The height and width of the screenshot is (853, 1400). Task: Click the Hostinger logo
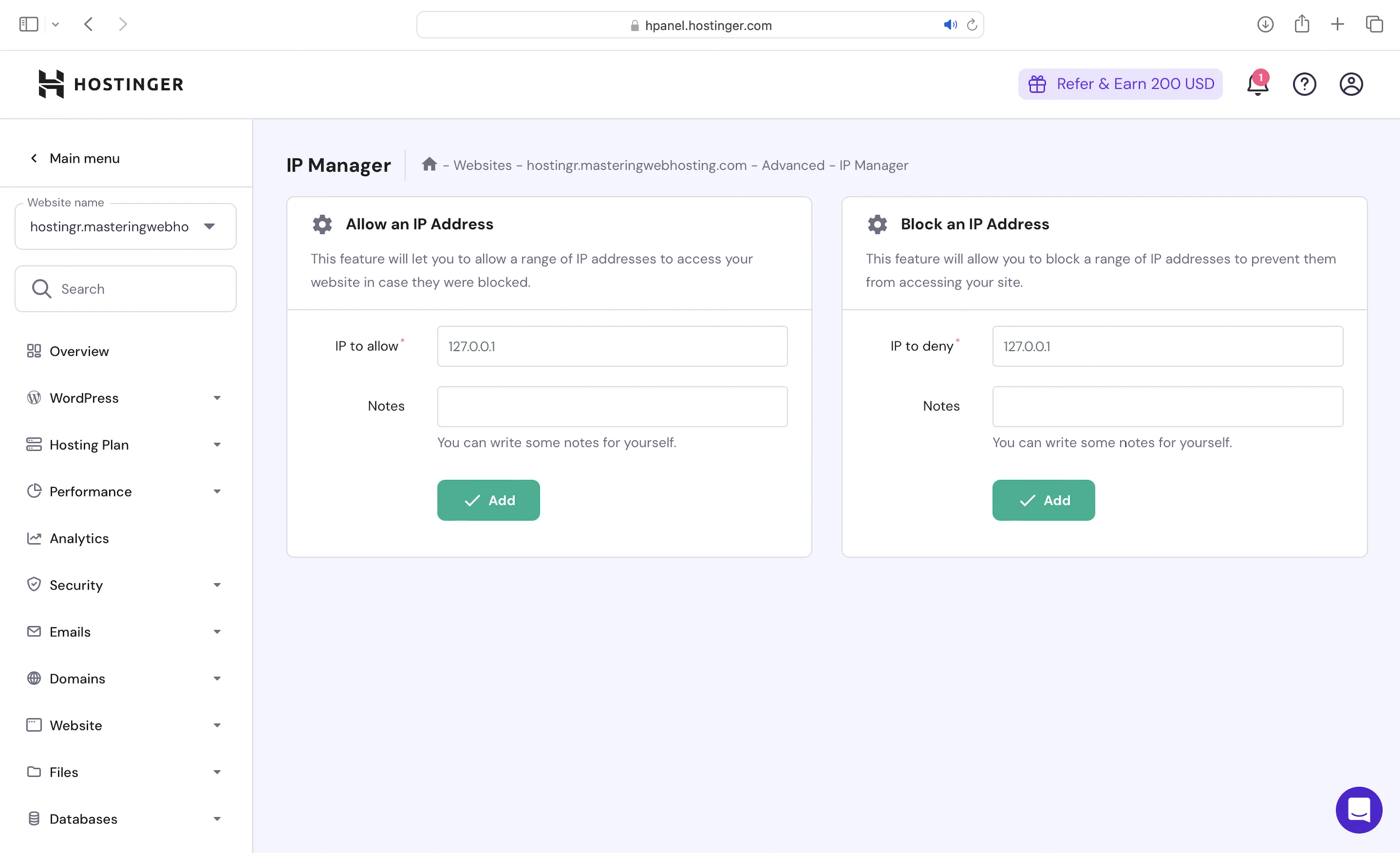(111, 84)
